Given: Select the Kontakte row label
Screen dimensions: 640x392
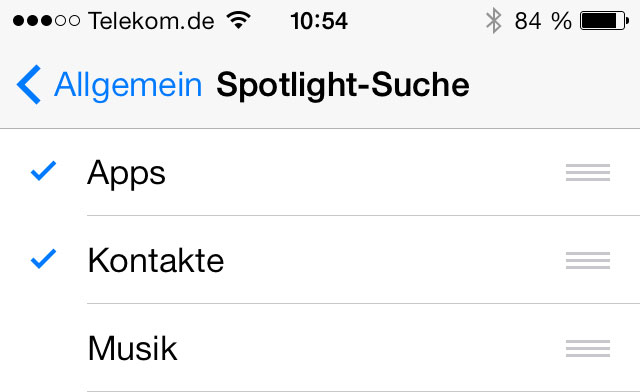Looking at the screenshot, I should pyautogui.click(x=156, y=260).
